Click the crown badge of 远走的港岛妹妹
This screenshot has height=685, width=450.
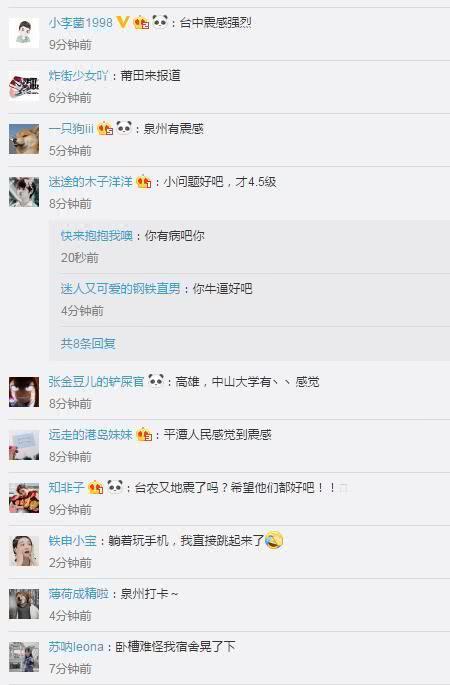coord(144,434)
